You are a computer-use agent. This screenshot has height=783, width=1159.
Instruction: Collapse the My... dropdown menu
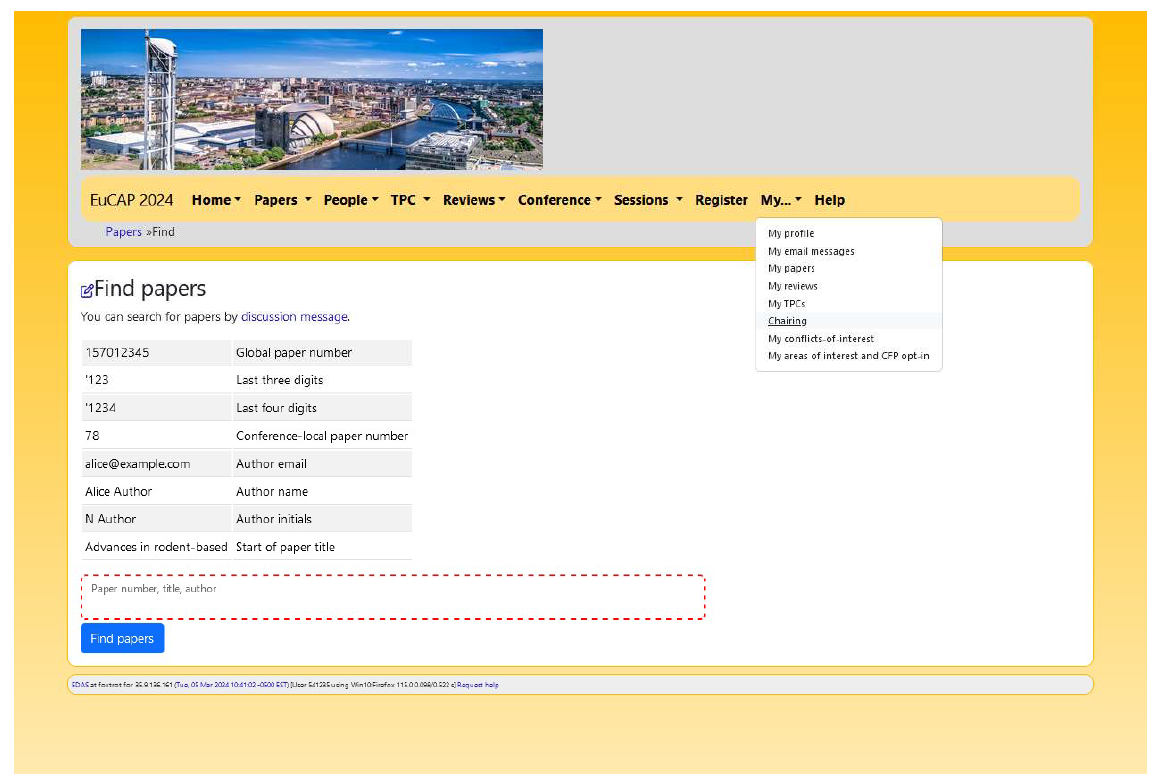[781, 200]
